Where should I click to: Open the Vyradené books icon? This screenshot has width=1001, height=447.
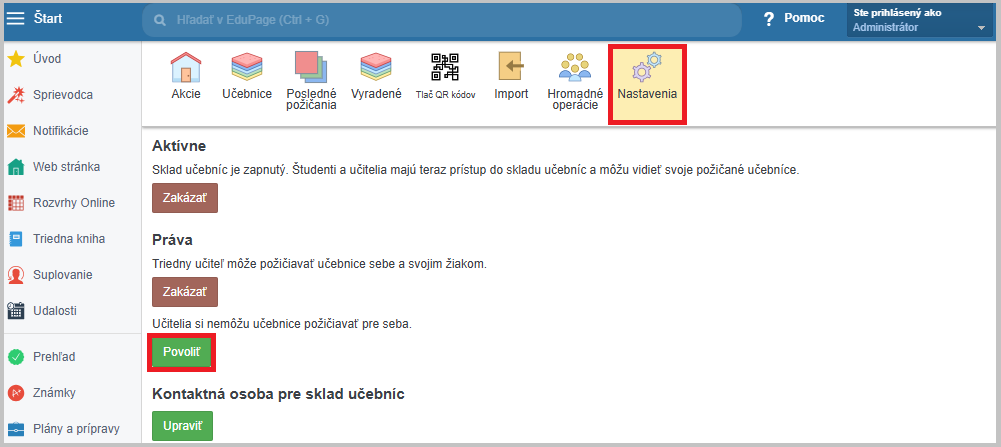coord(376,67)
